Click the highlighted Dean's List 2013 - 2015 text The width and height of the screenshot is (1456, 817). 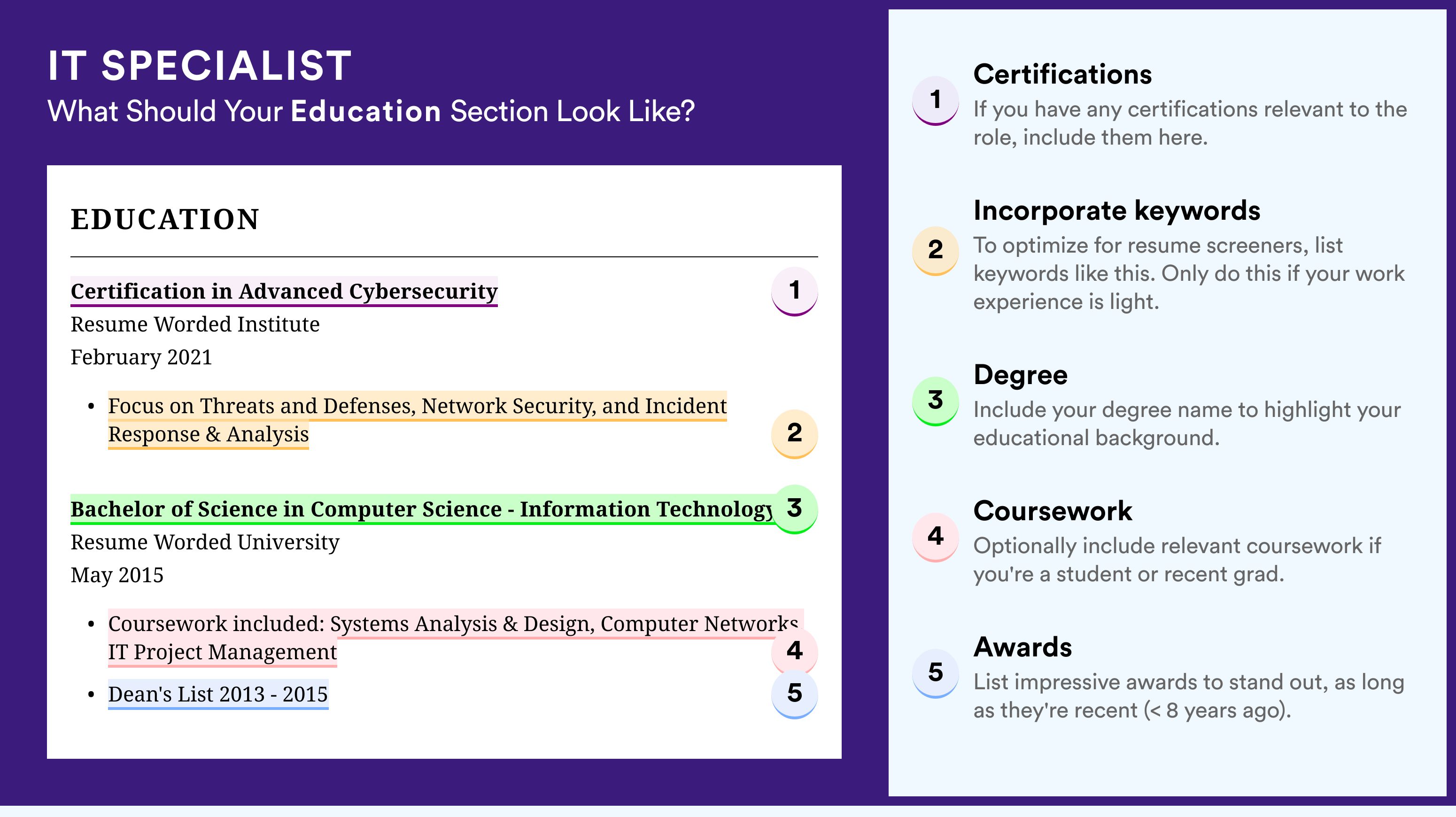point(218,694)
